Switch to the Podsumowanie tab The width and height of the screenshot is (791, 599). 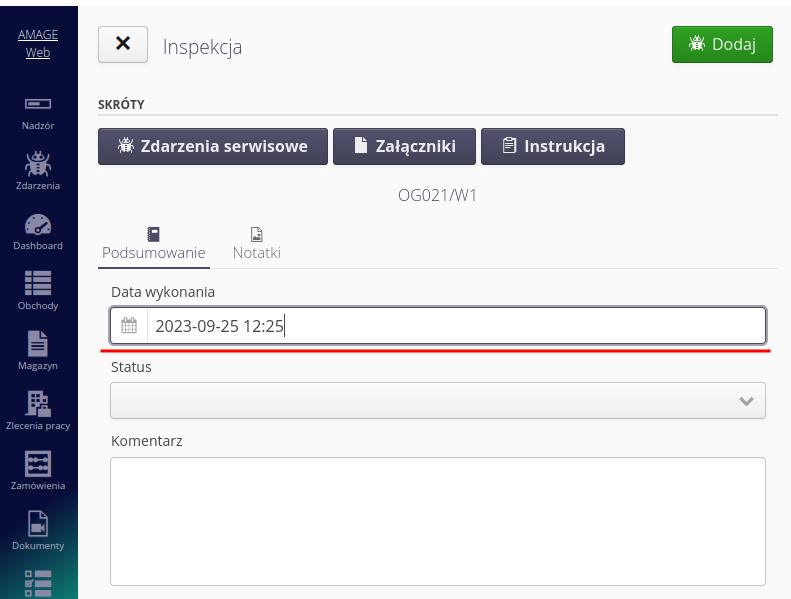[x=154, y=244]
